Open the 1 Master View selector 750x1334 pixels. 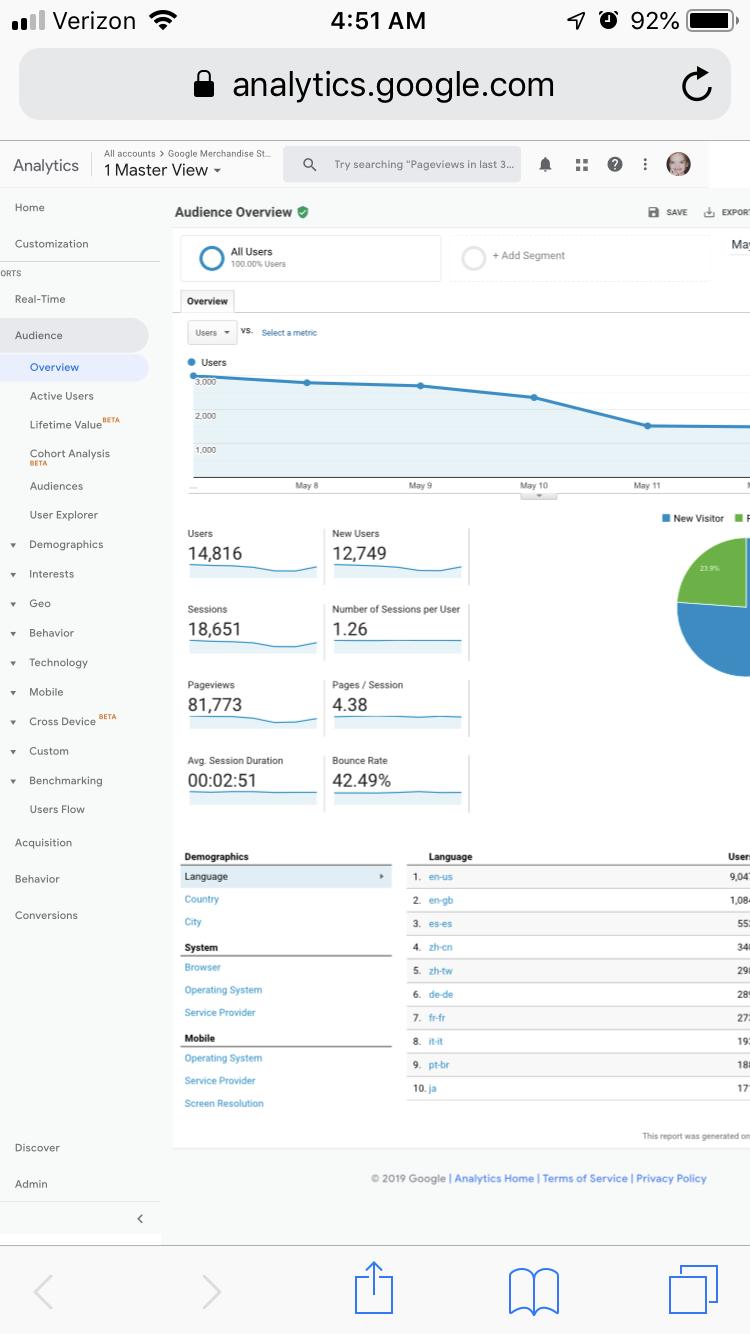coord(163,170)
